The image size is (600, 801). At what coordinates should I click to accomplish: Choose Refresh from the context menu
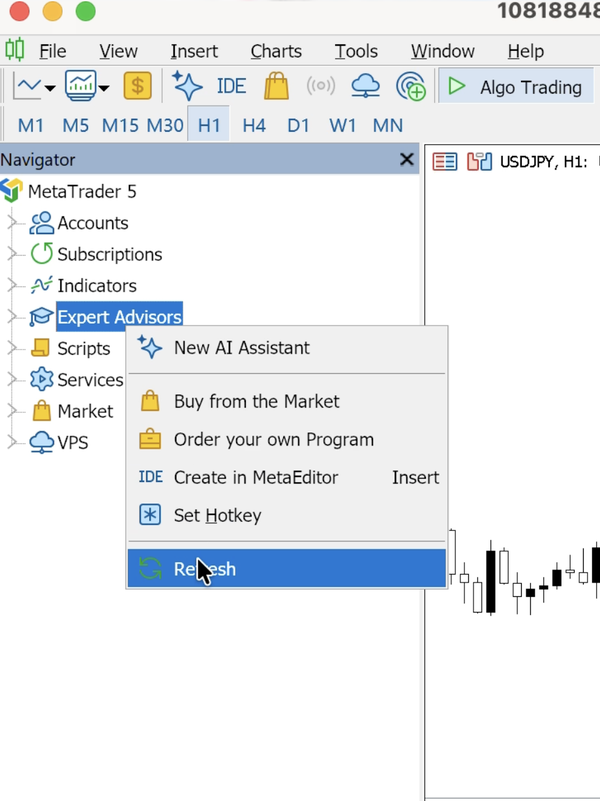pos(286,569)
